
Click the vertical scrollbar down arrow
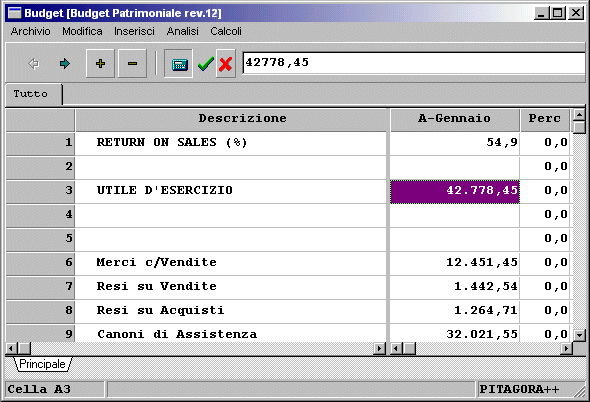click(x=579, y=335)
